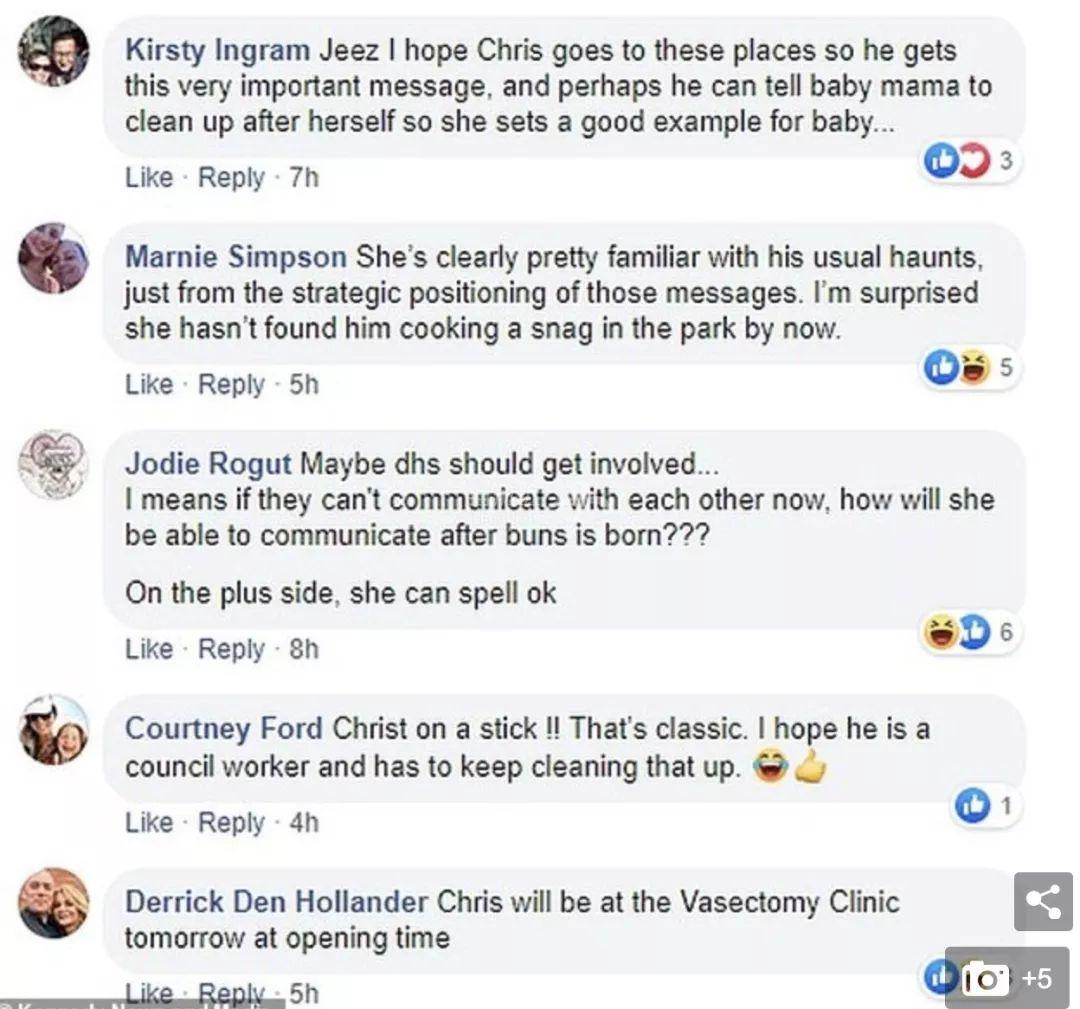This screenshot has height=1009, width=1080.
Task: Open Marnie Simpson's profile picture
Action: [x=54, y=258]
